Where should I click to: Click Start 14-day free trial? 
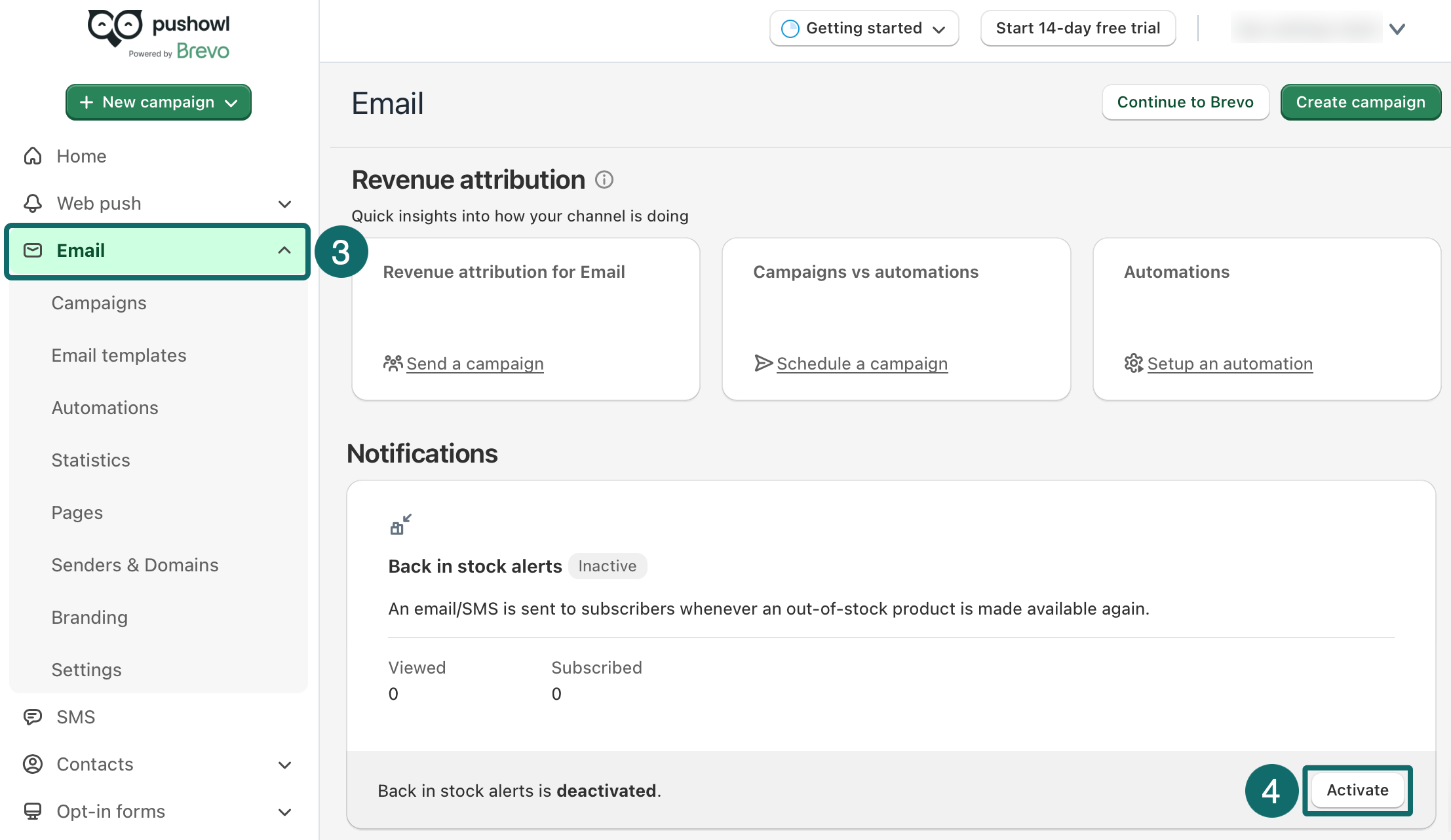[x=1077, y=28]
